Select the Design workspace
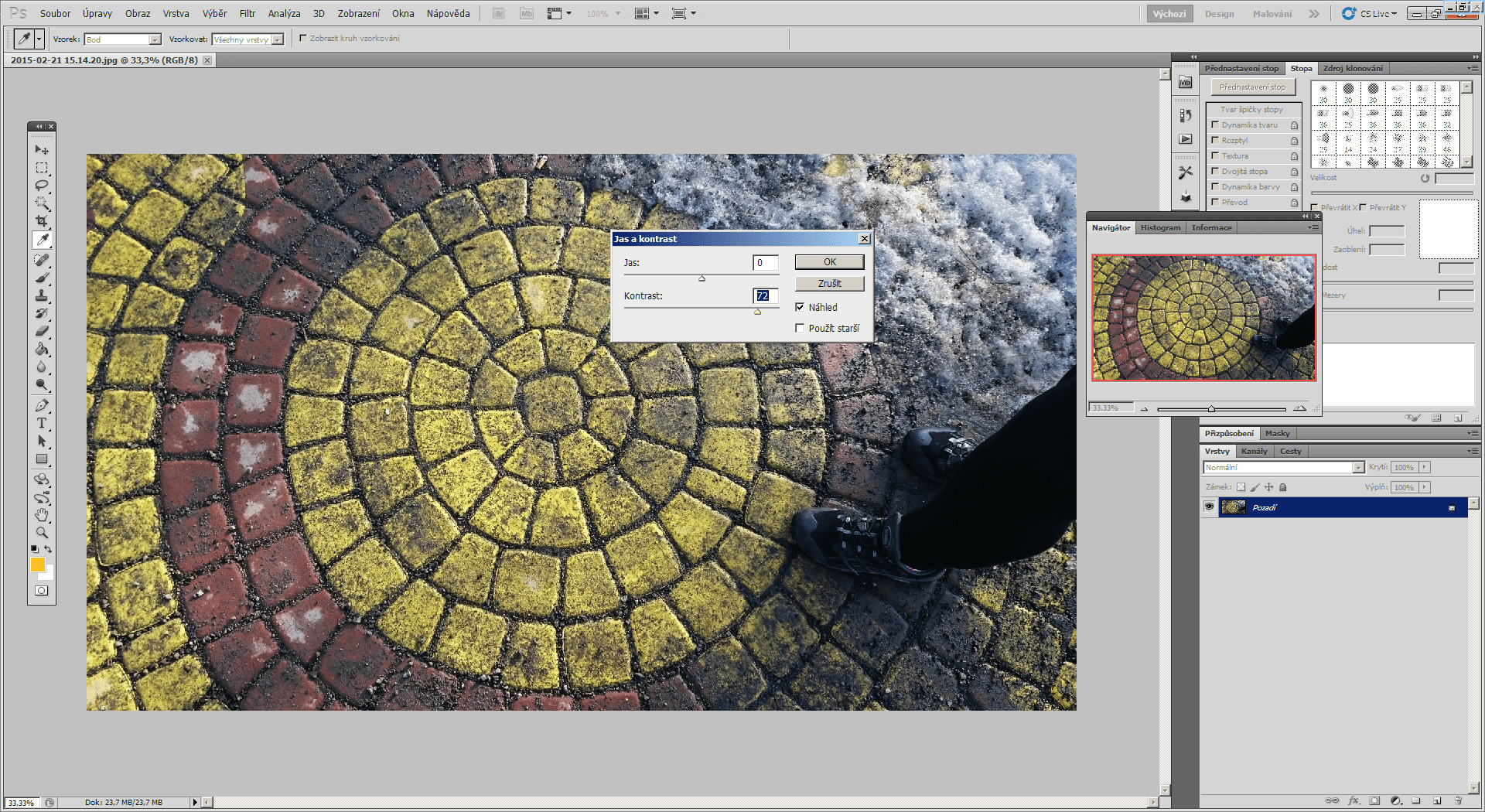This screenshot has height=812, width=1485. pos(1219,13)
